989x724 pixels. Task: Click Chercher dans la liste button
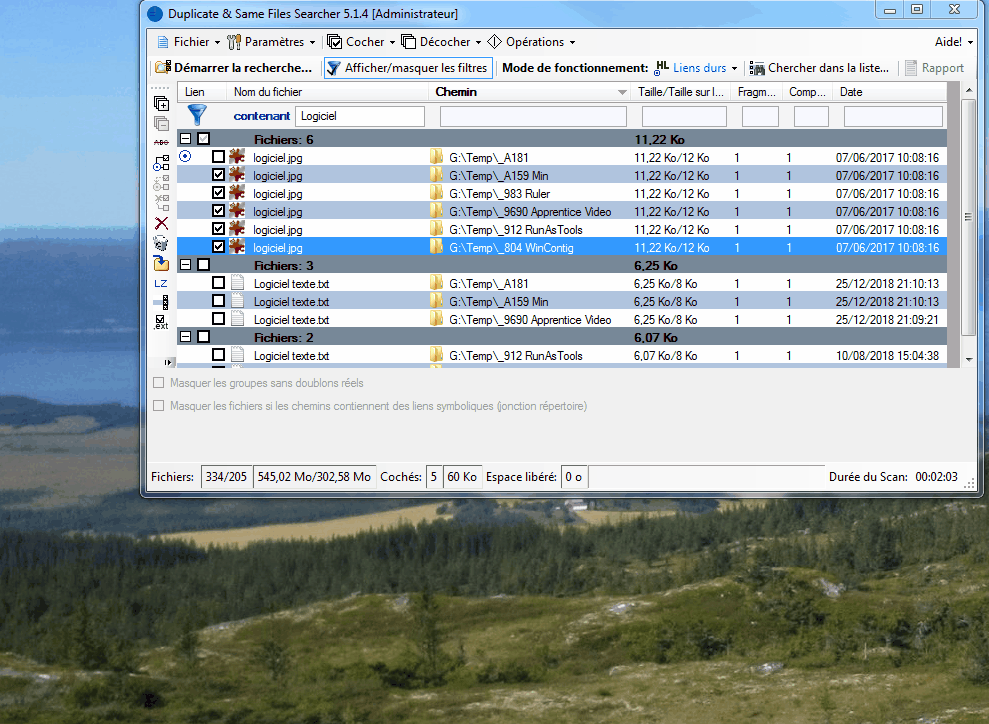point(819,67)
